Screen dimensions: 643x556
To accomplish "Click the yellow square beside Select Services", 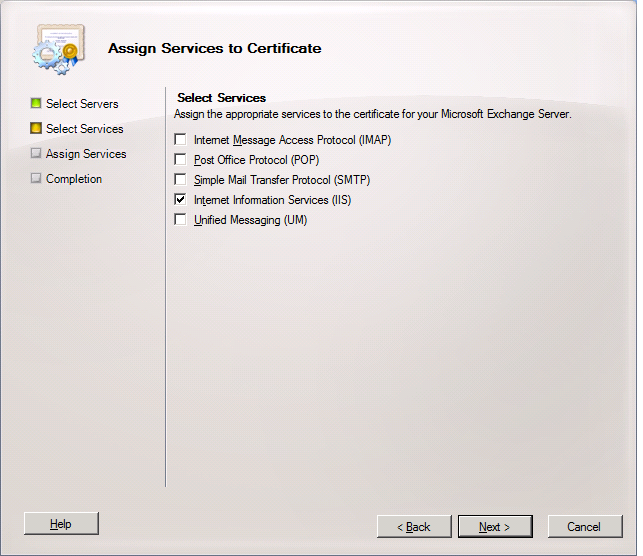I will point(36,129).
